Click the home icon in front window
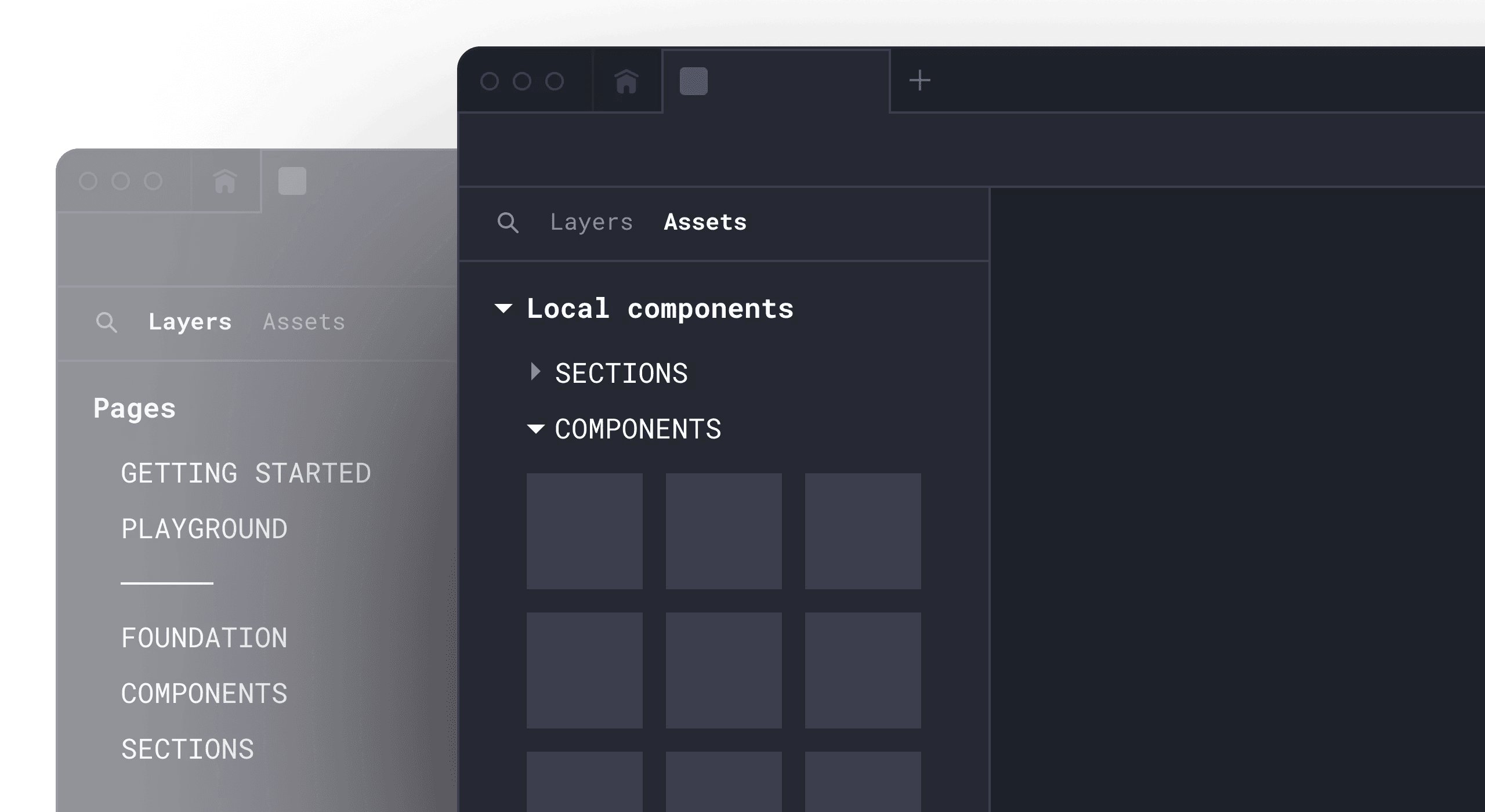Screen dimensions: 1485x812 point(626,81)
